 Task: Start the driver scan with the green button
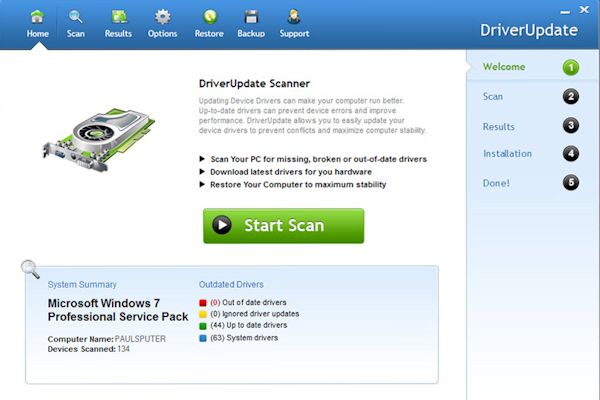click(x=284, y=226)
